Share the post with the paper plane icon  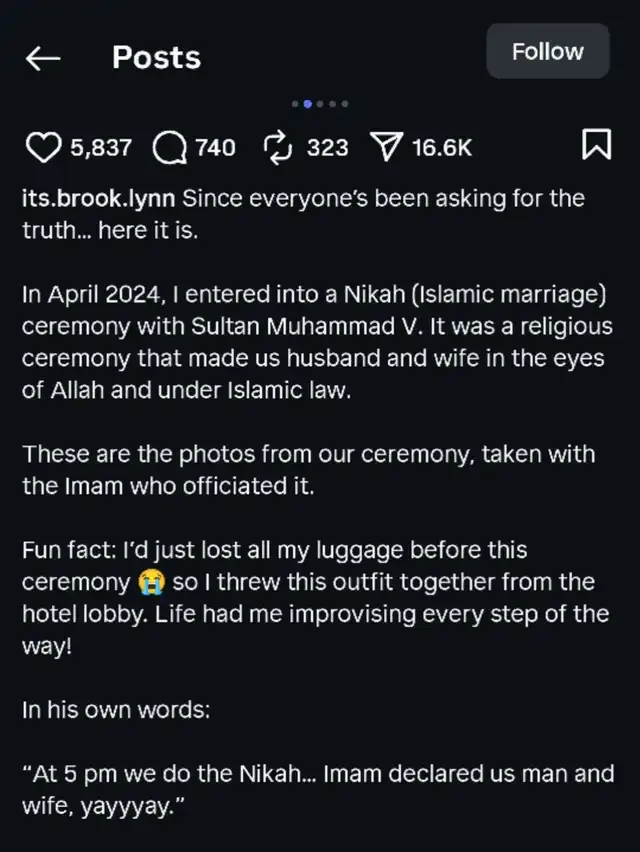[385, 148]
